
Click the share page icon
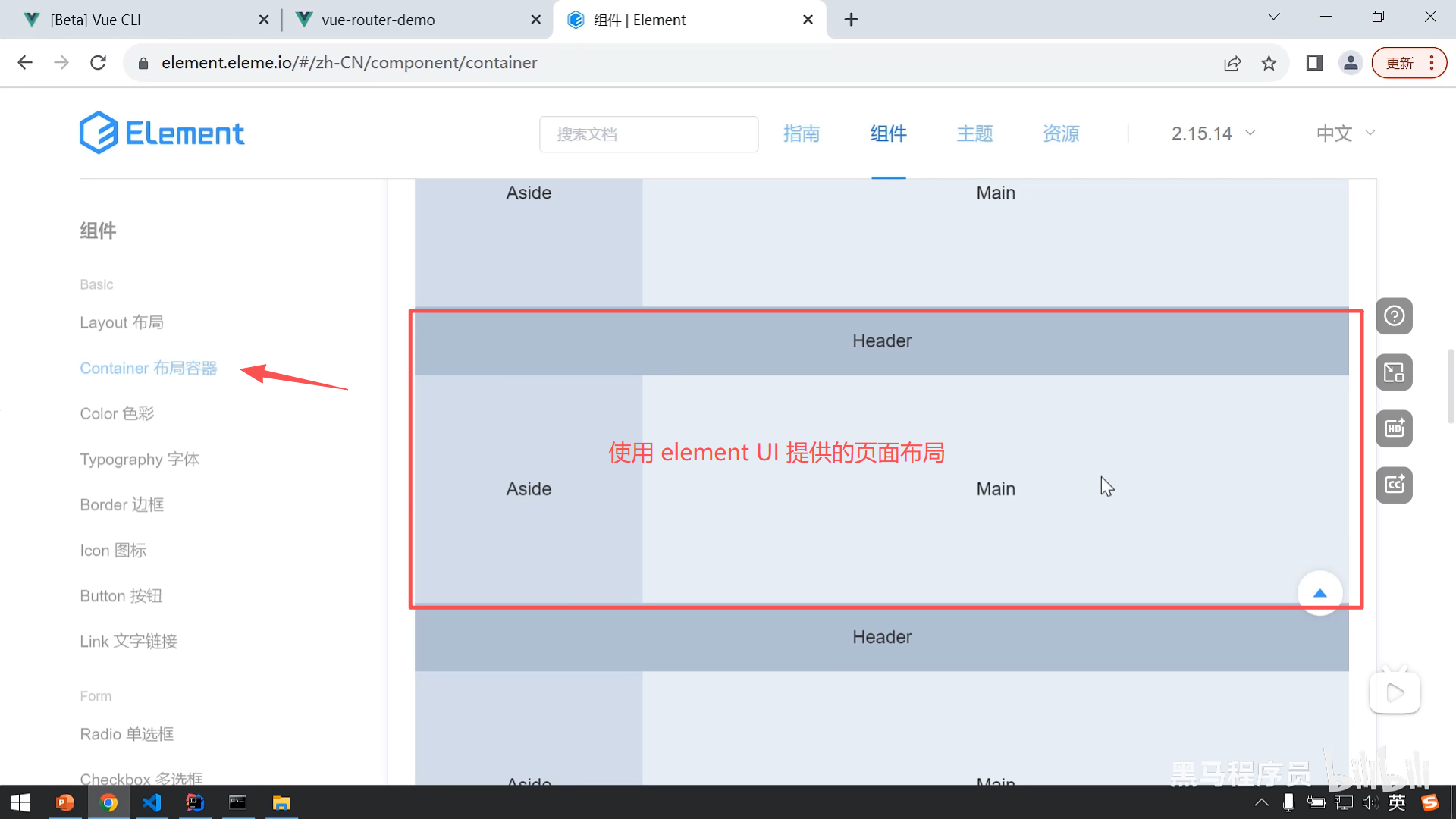[1232, 63]
